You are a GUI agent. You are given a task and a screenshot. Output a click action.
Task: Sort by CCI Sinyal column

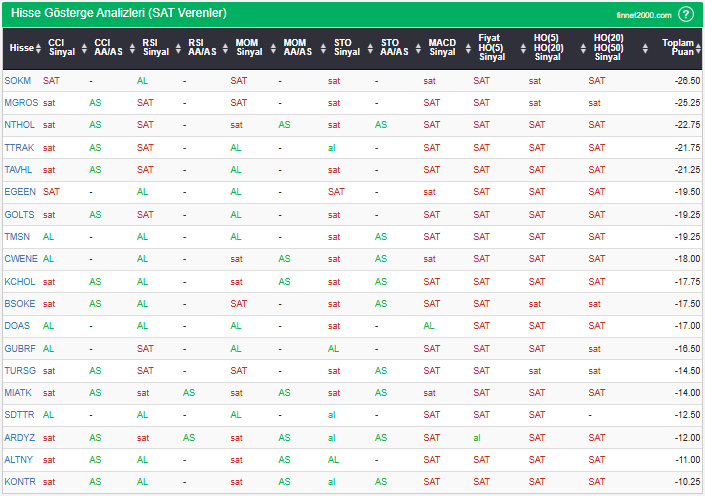(x=60, y=47)
